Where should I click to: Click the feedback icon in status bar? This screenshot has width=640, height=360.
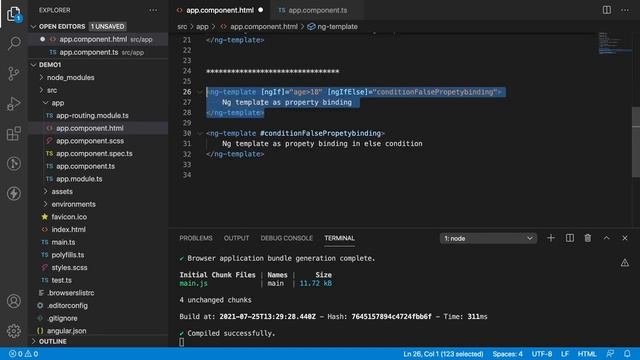[x=610, y=353]
